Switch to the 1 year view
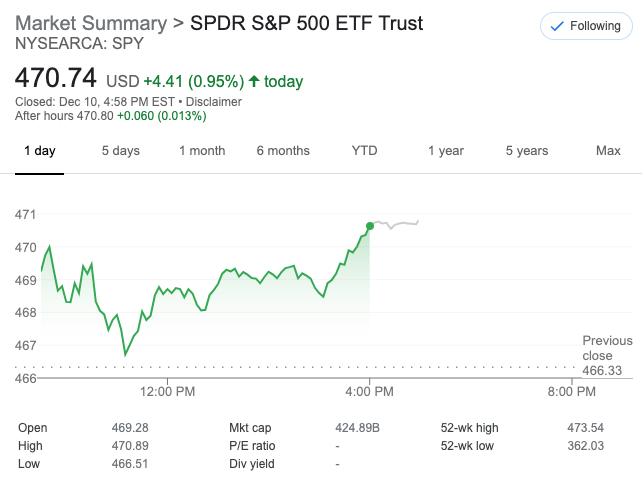Screen dimensions: 642x483 pyautogui.click(x=445, y=151)
